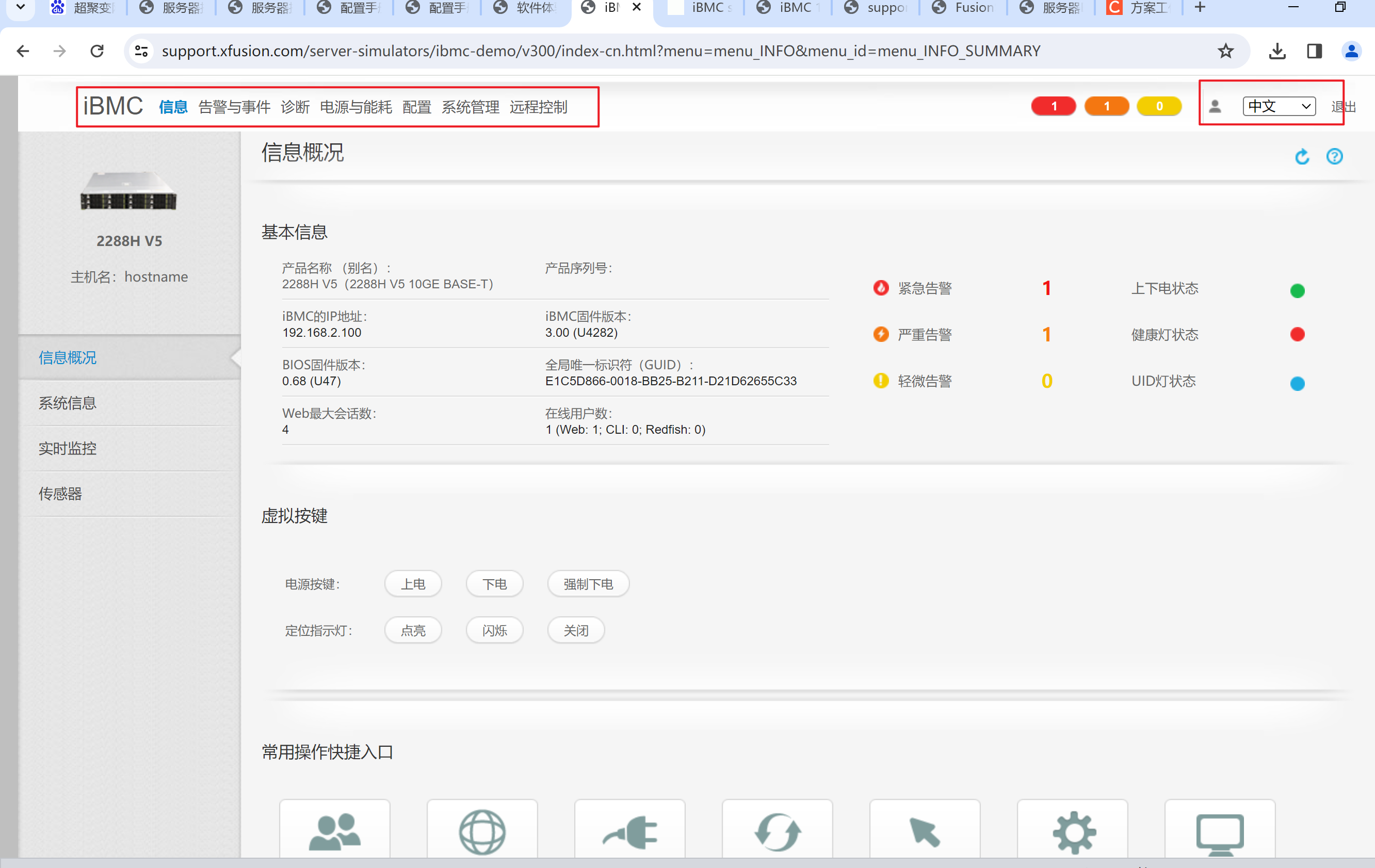
Task: Click the refresh icon beside 信息概况 title
Action: pyautogui.click(x=1301, y=156)
